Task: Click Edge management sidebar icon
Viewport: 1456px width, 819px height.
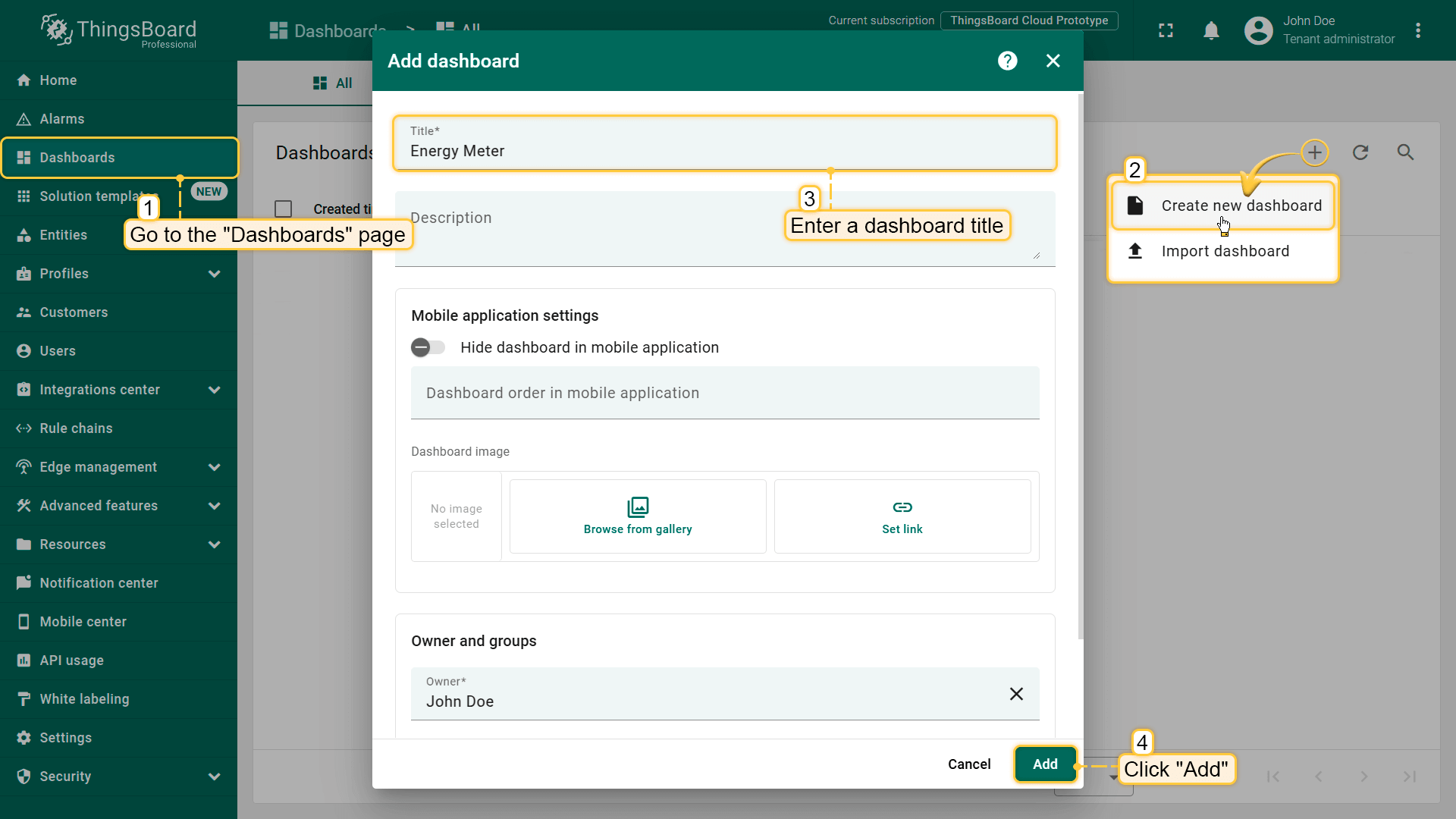Action: (24, 467)
